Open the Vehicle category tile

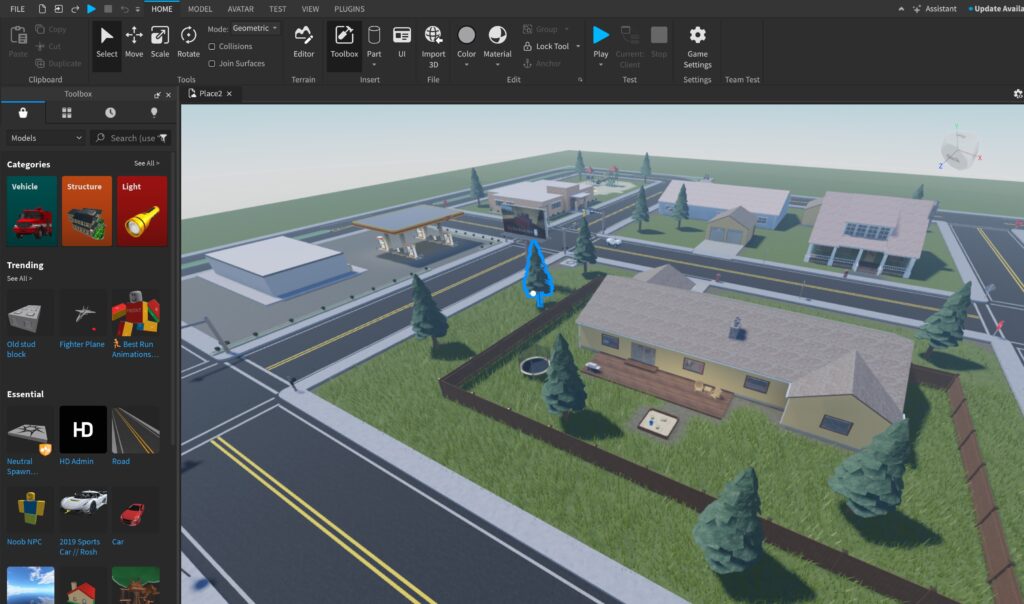coord(32,211)
